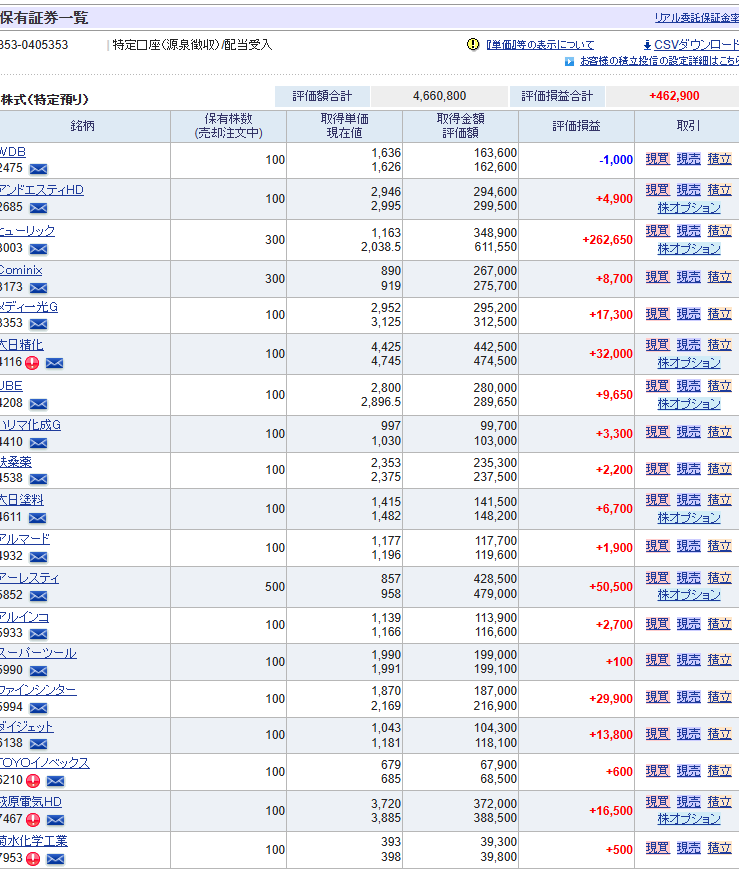This screenshot has width=739, height=873.
Task: Click the CSV download arrow icon
Action: tap(647, 45)
